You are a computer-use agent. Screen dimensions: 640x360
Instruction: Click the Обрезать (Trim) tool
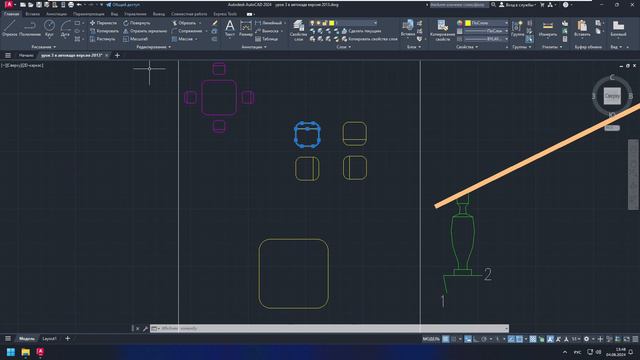coord(184,23)
